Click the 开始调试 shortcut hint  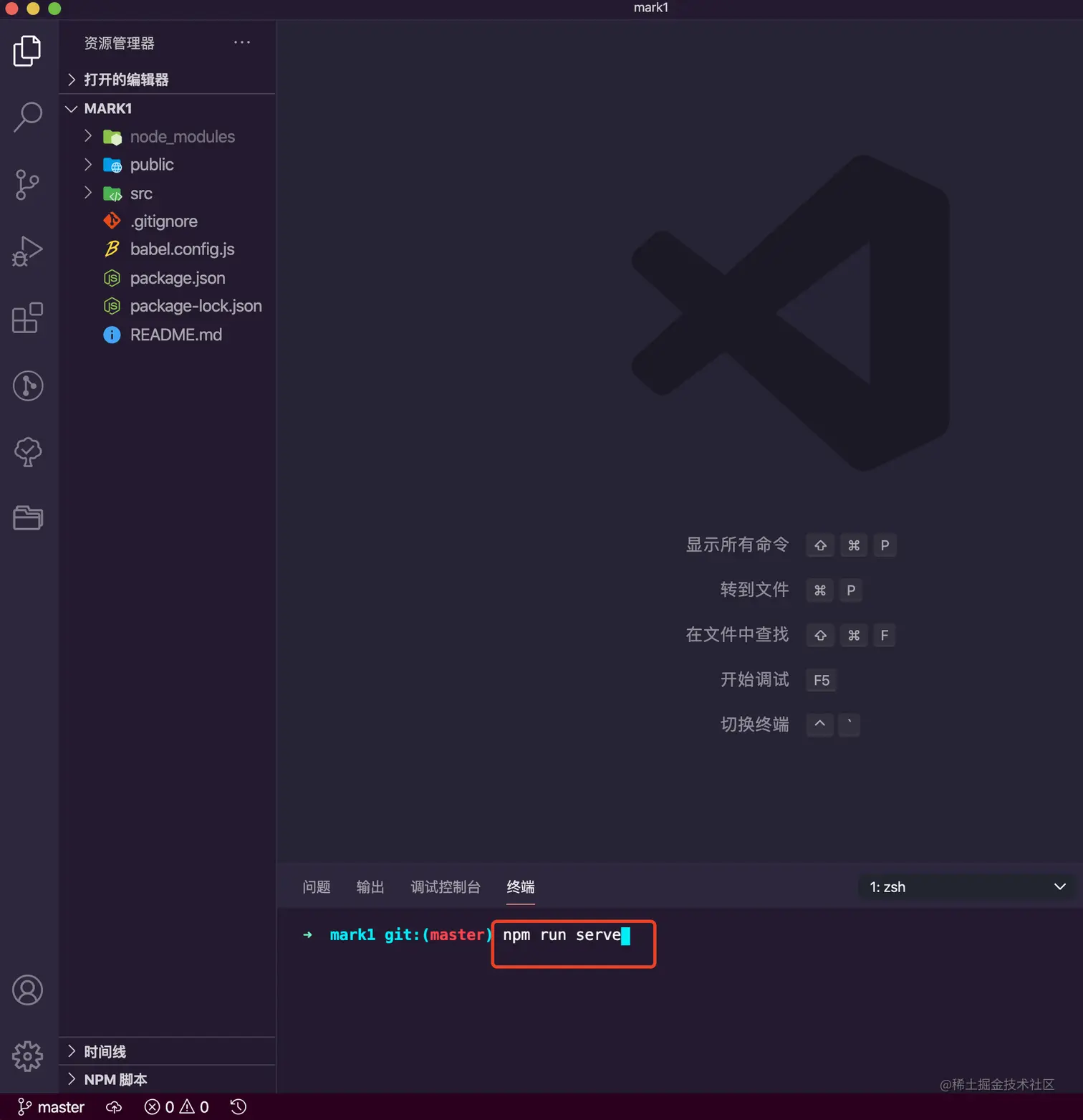pyautogui.click(x=755, y=679)
